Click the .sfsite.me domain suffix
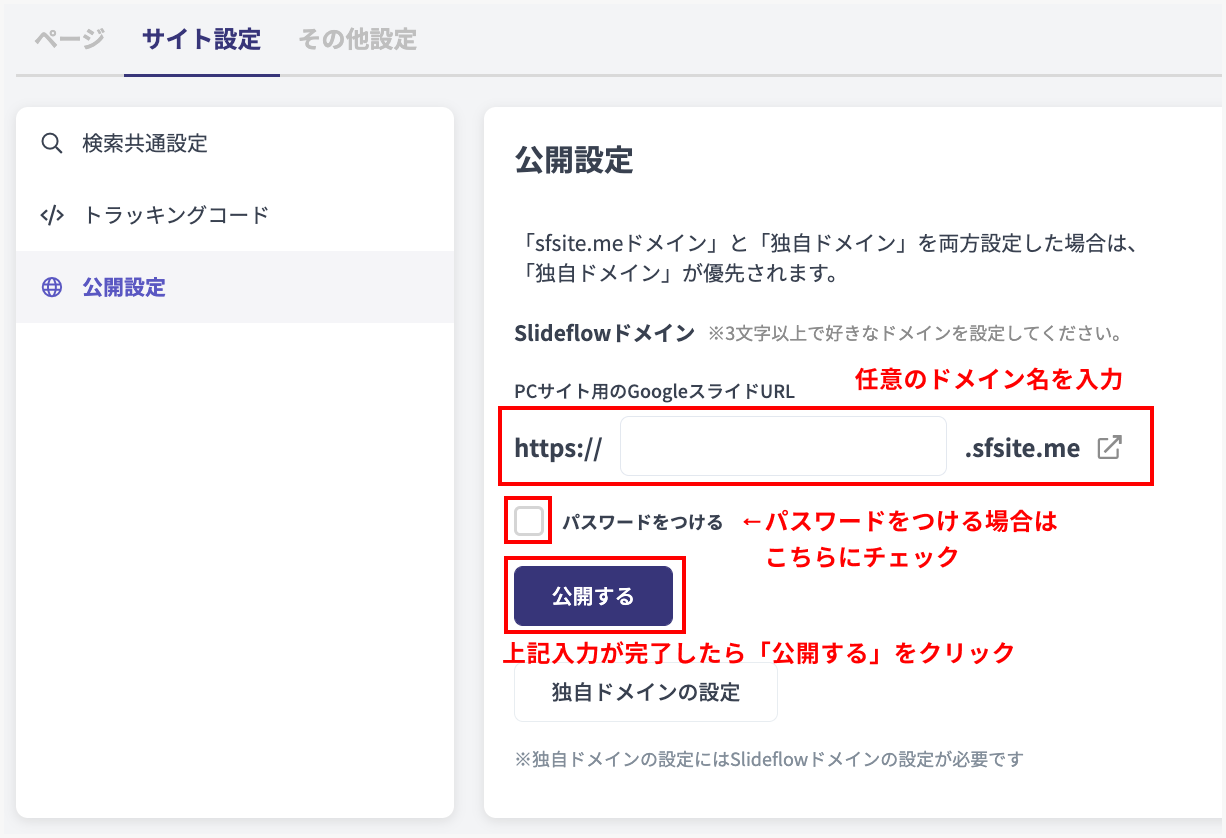This screenshot has height=838, width=1226. click(1022, 448)
